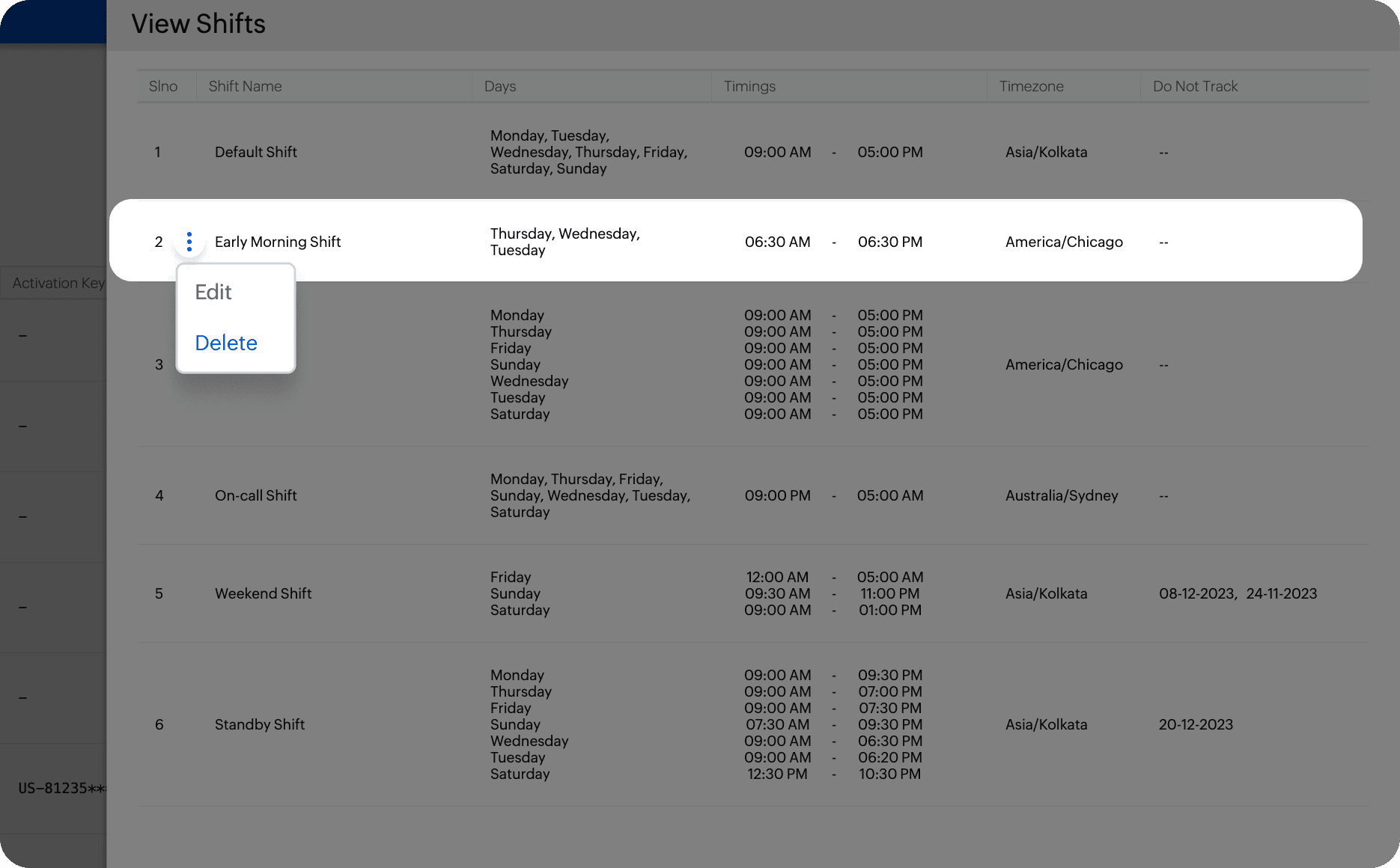Viewport: 1400px width, 868px height.
Task: Click the Australia/Sydney timezone cell
Action: (x=1062, y=495)
